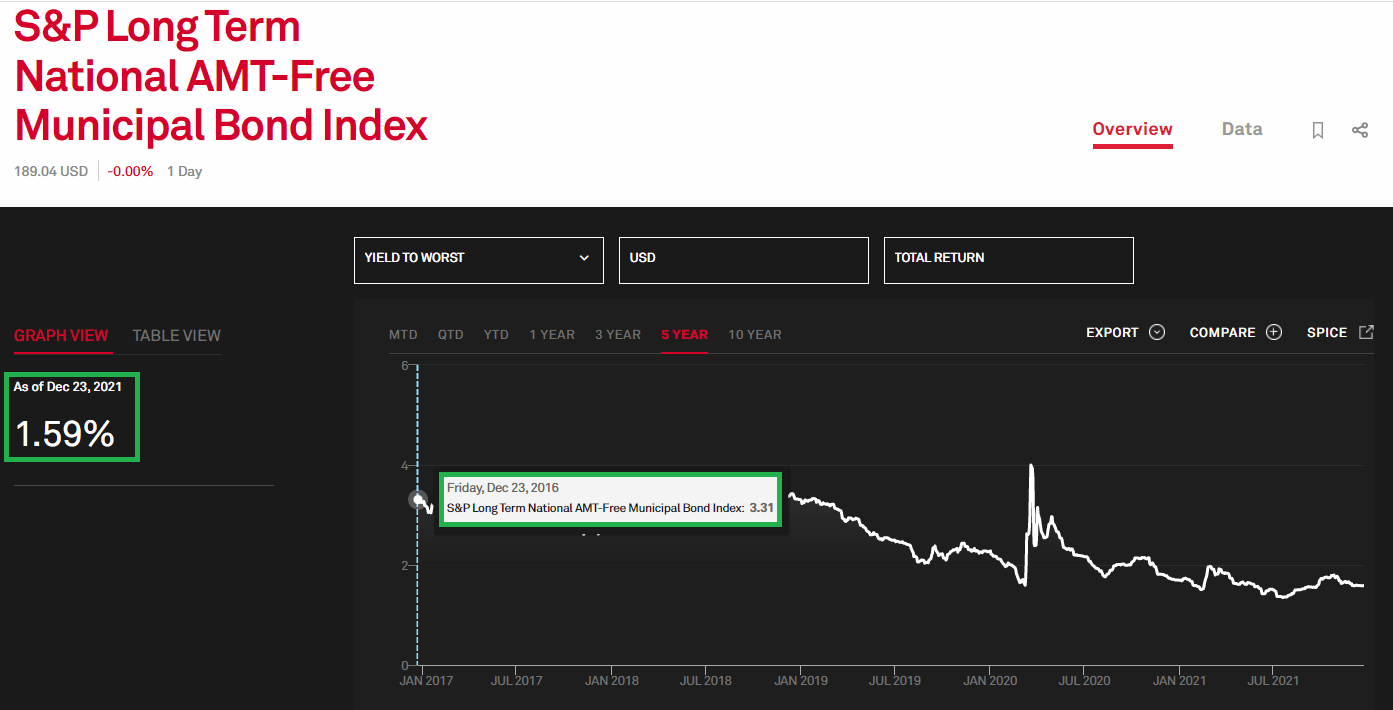Click the JAN 2020 axis label
The image size is (1393, 710).
point(990,680)
